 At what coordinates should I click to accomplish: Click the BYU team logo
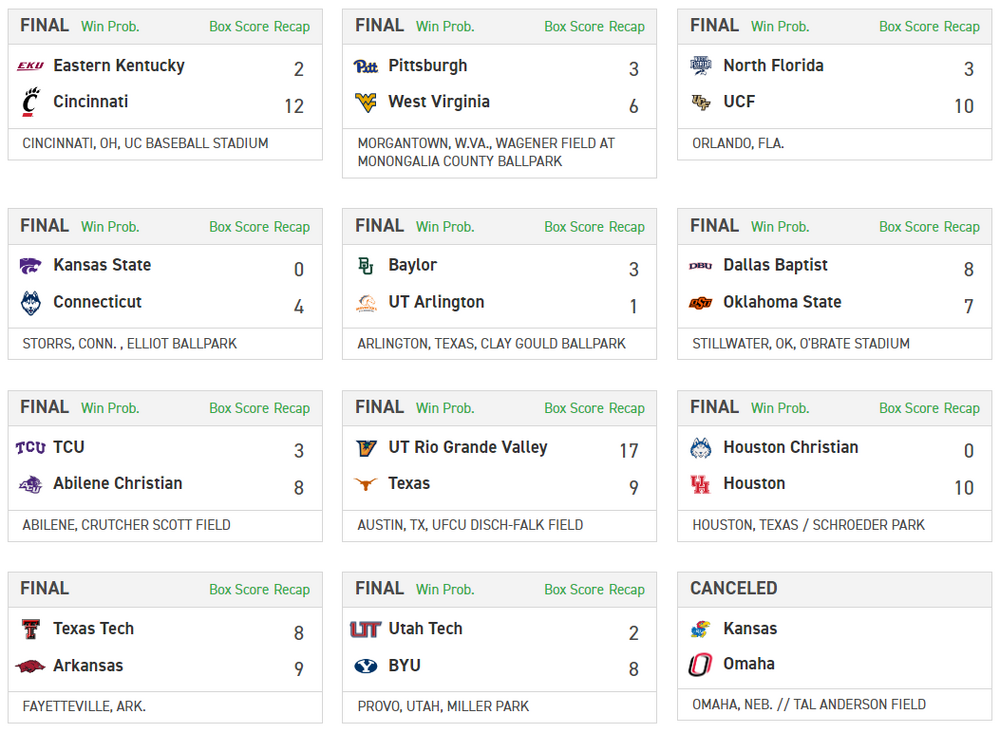point(366,666)
